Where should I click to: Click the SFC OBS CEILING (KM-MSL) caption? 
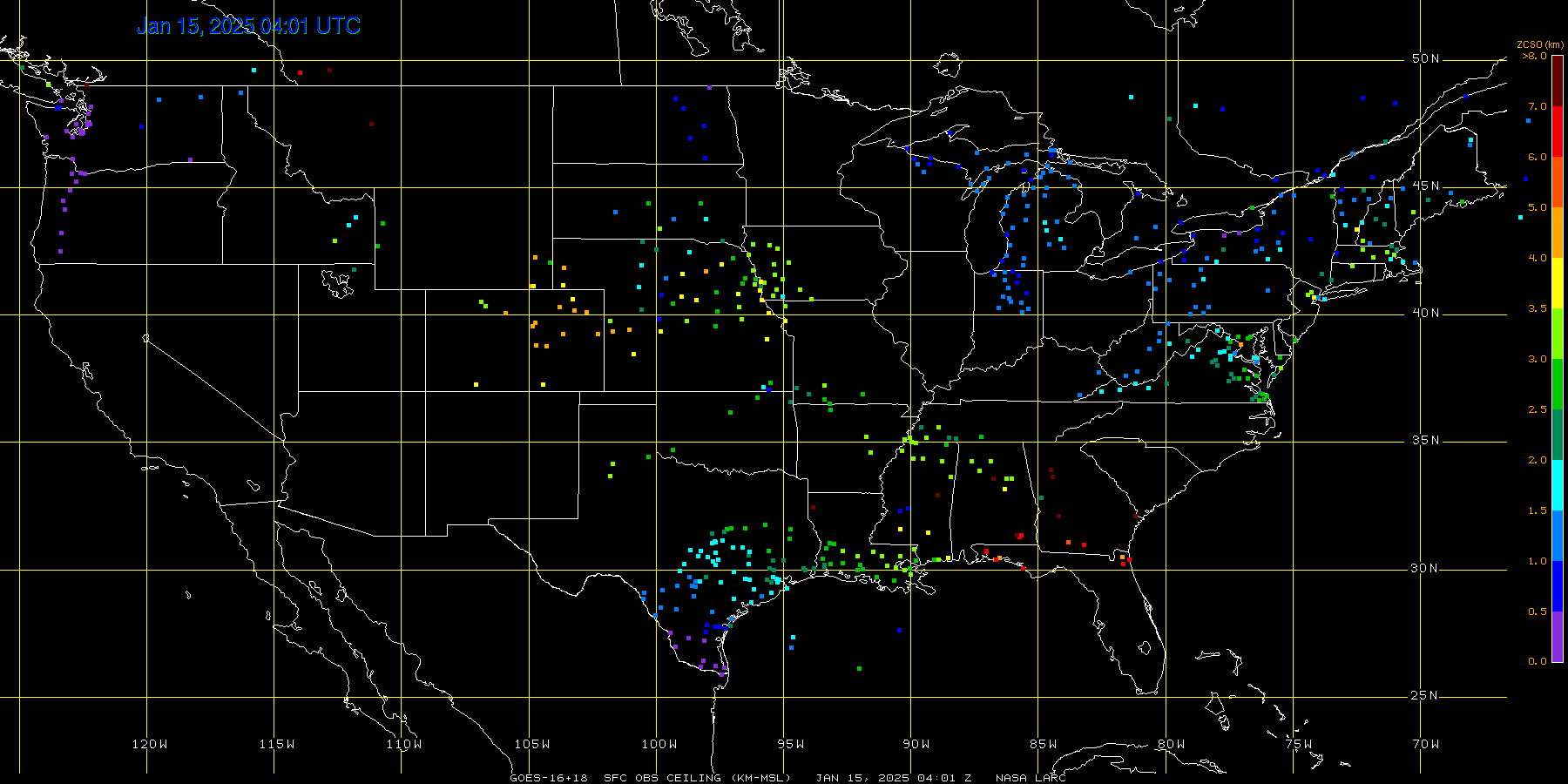(697, 778)
